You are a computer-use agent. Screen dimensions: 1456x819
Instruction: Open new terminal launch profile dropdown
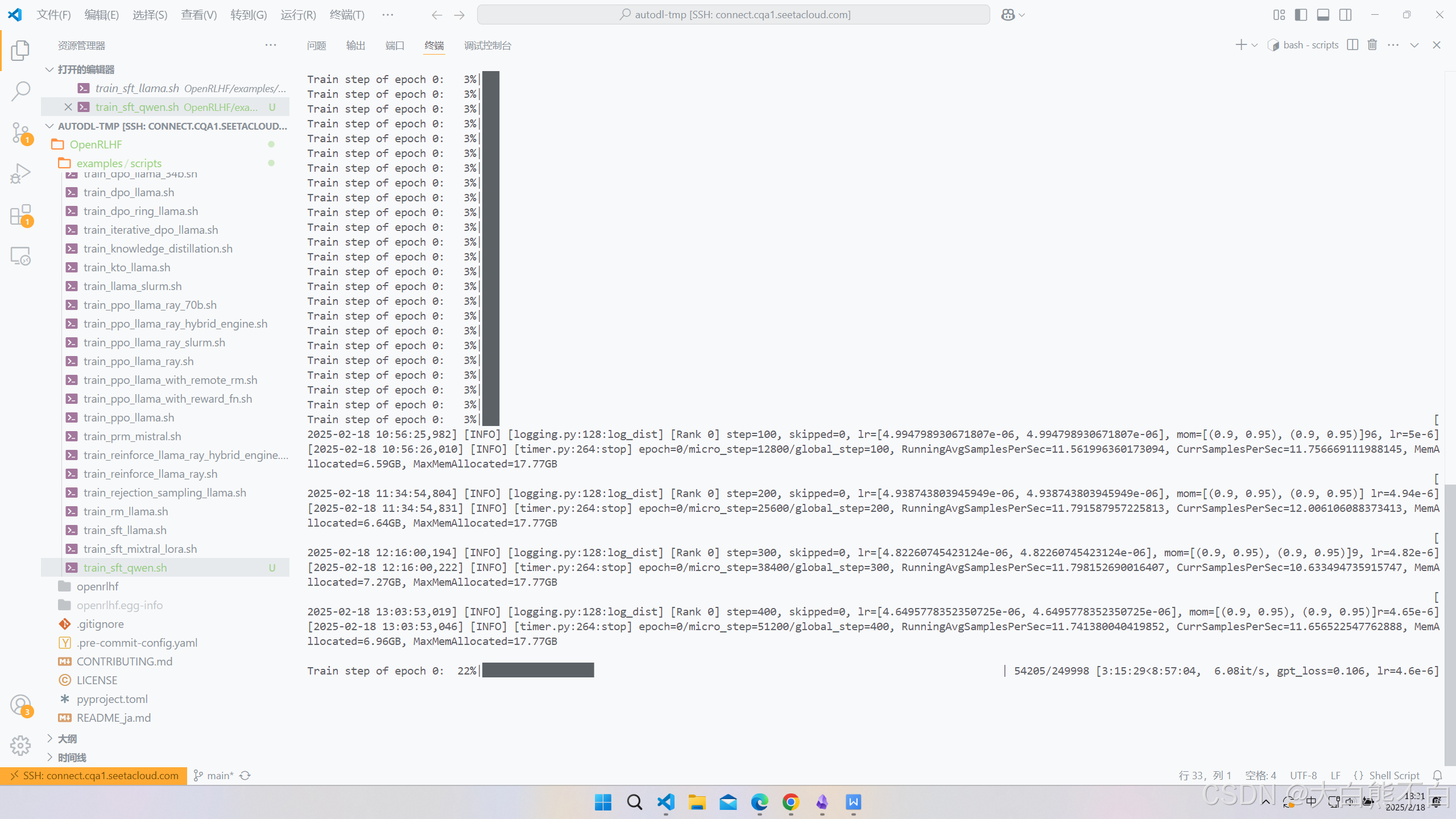[1255, 45]
